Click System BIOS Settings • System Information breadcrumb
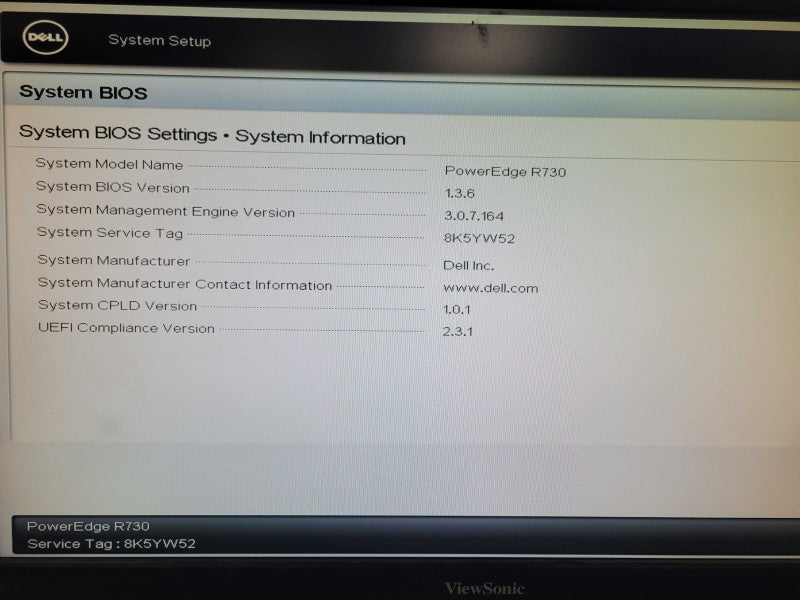The width and height of the screenshot is (800, 600). [x=212, y=135]
